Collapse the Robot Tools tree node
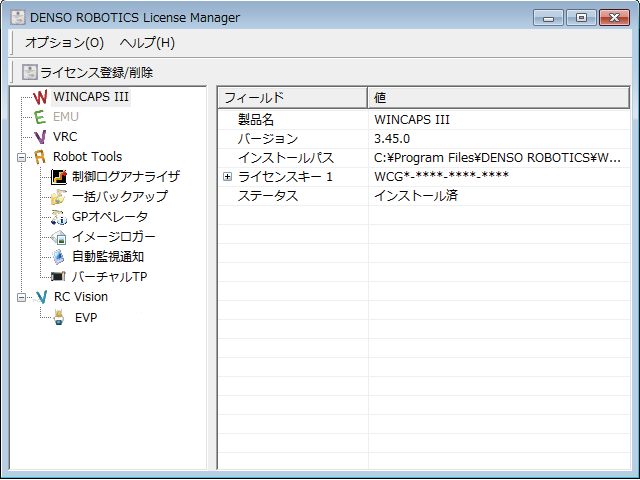Viewport: 640px width, 480px height. (x=21, y=158)
